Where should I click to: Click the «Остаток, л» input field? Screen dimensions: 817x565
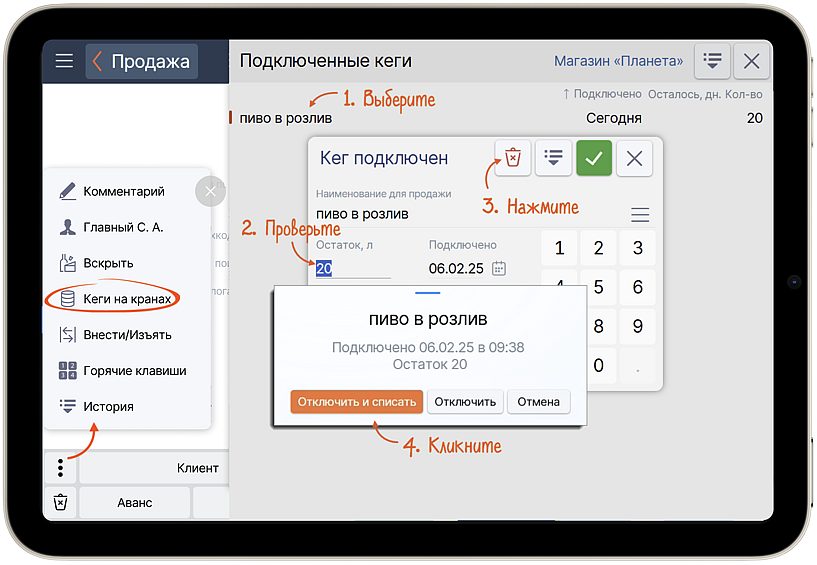click(352, 268)
